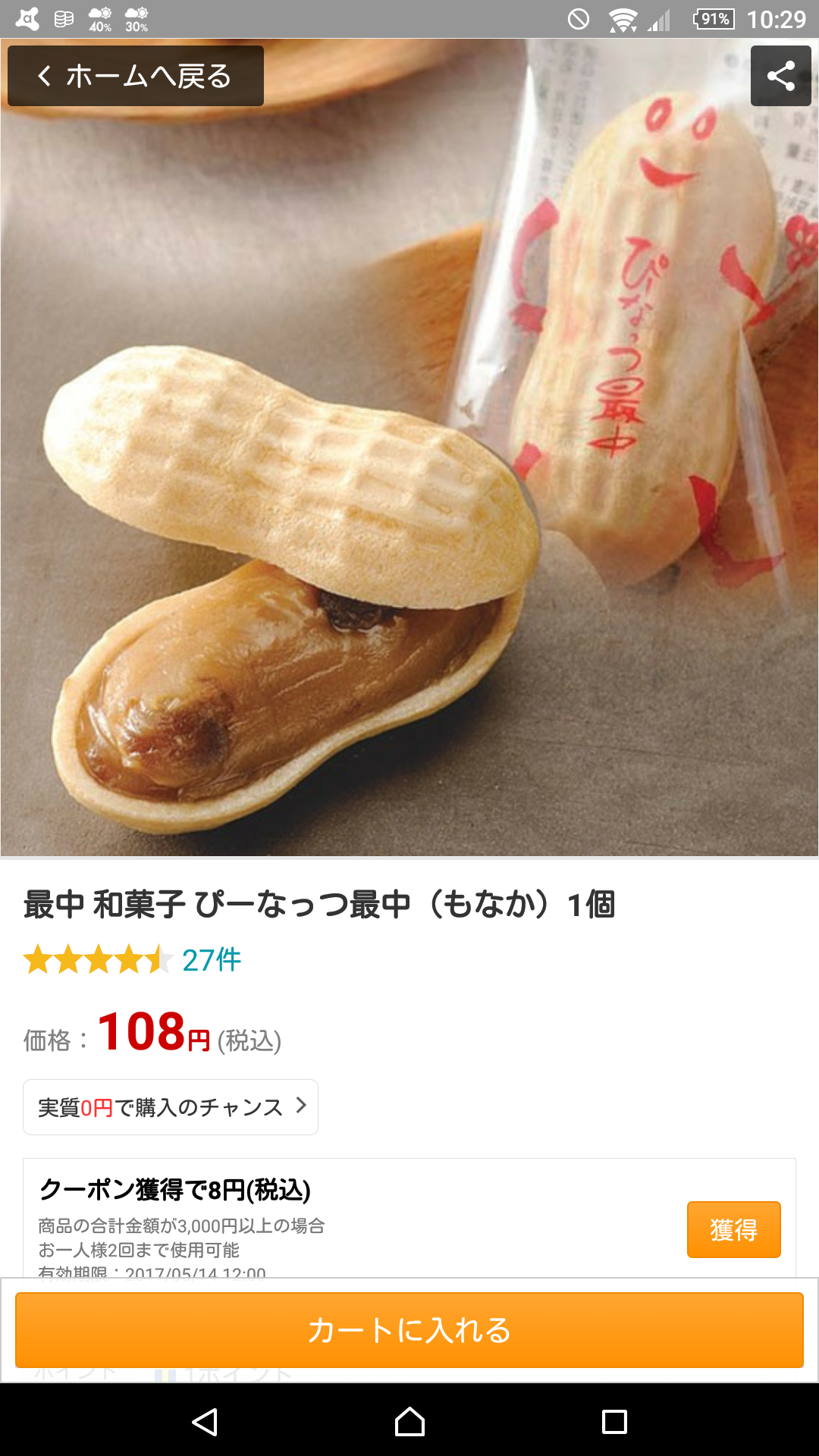This screenshot has height=1456, width=819.
Task: Tap the share icon
Action: pyautogui.click(x=781, y=76)
